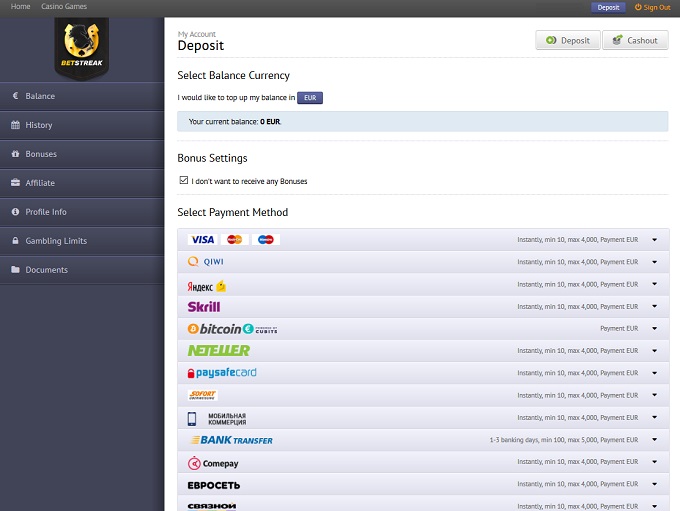Click the Cashout button
This screenshot has height=511, width=680.
point(635,41)
